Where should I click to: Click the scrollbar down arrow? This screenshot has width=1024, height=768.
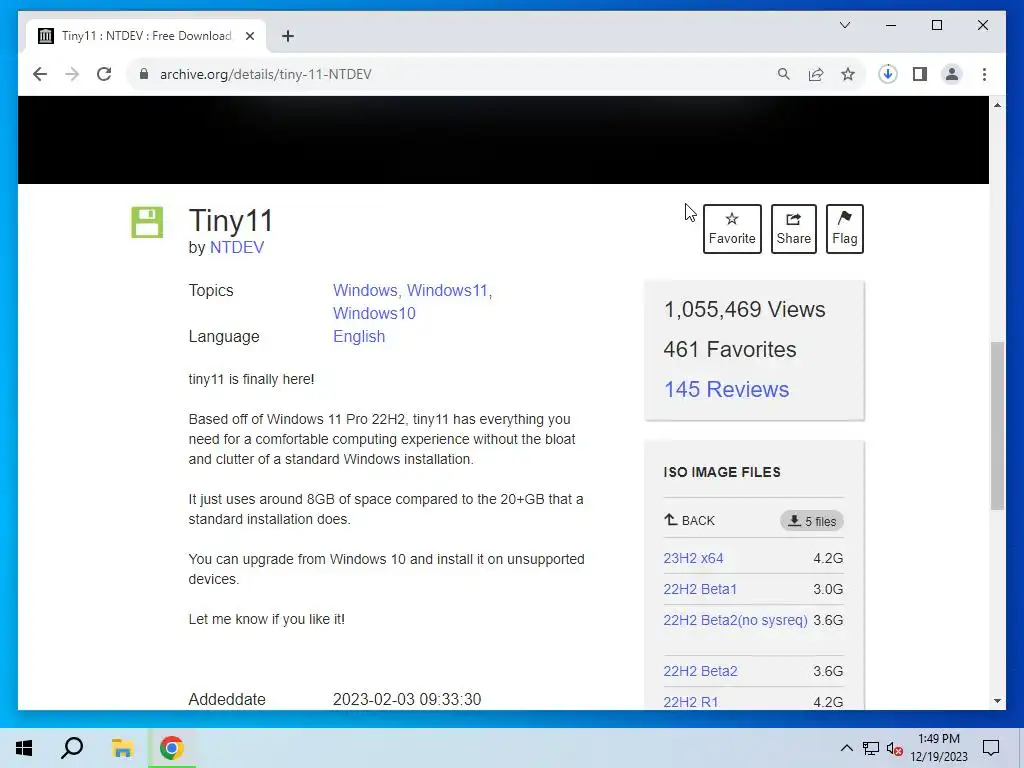click(x=997, y=701)
